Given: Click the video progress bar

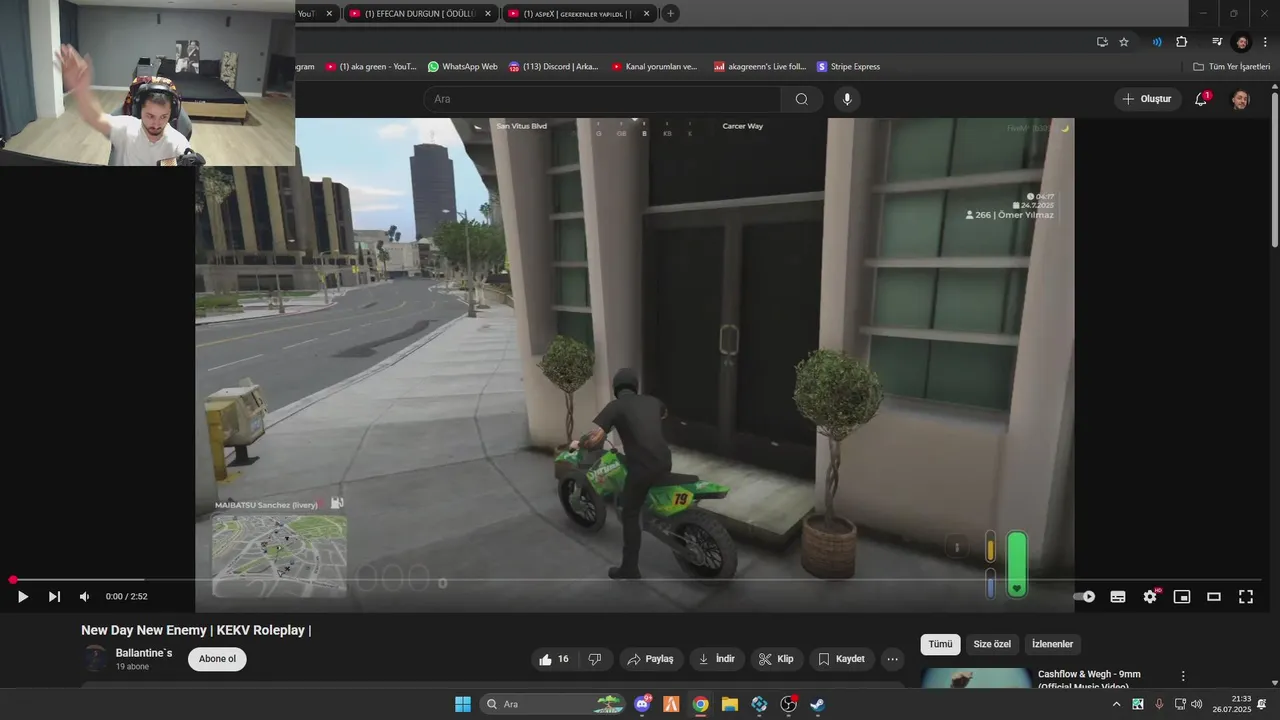Looking at the screenshot, I should click(636, 580).
